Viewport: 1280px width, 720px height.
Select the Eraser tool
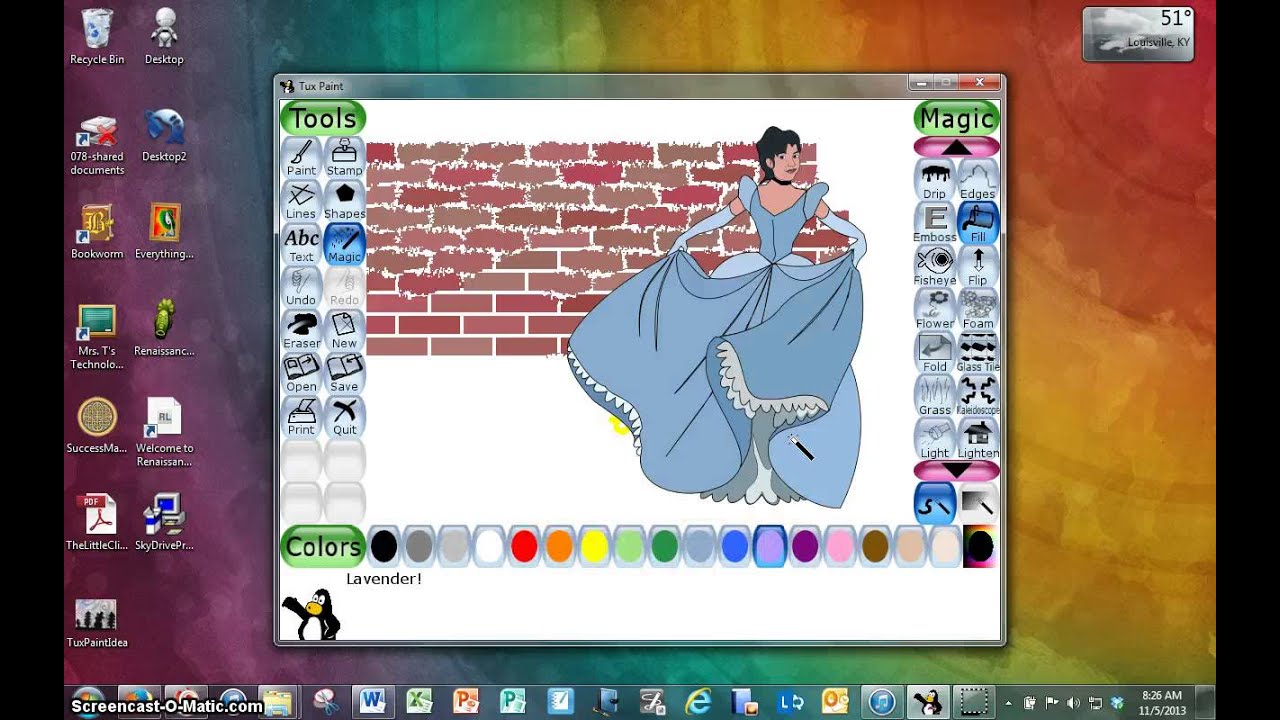pyautogui.click(x=301, y=329)
